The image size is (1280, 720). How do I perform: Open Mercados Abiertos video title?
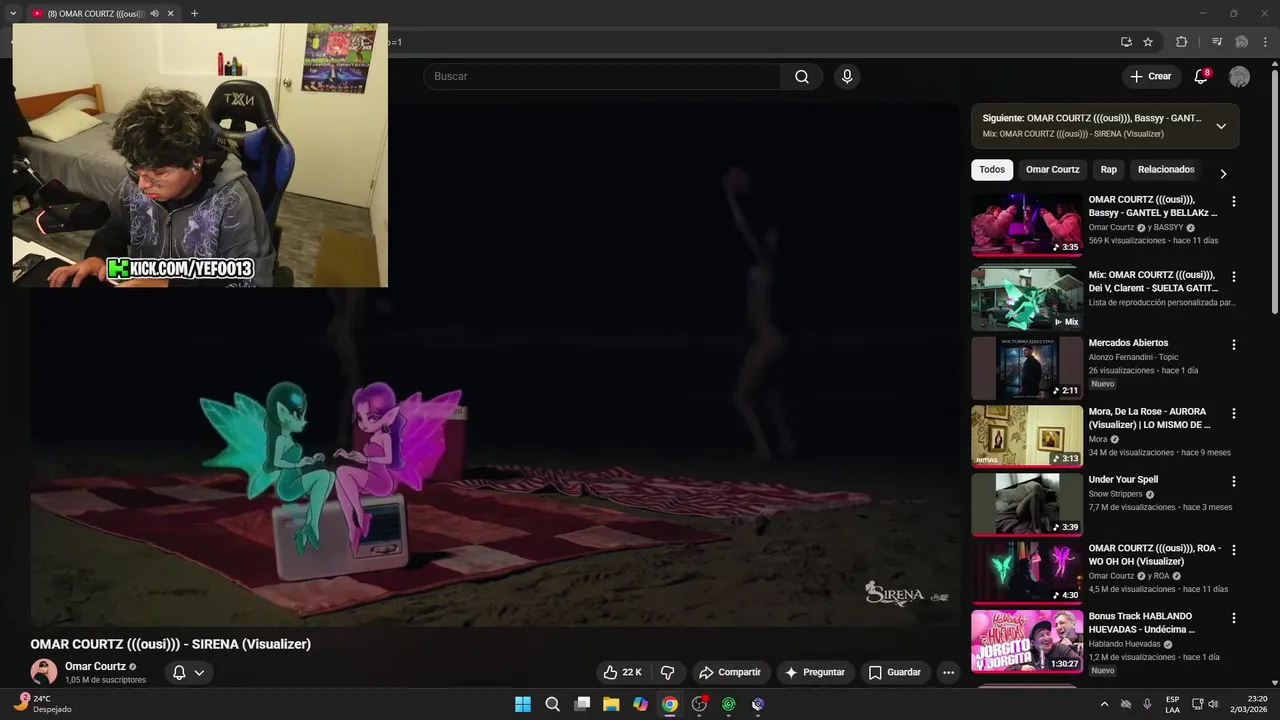[x=1128, y=343]
